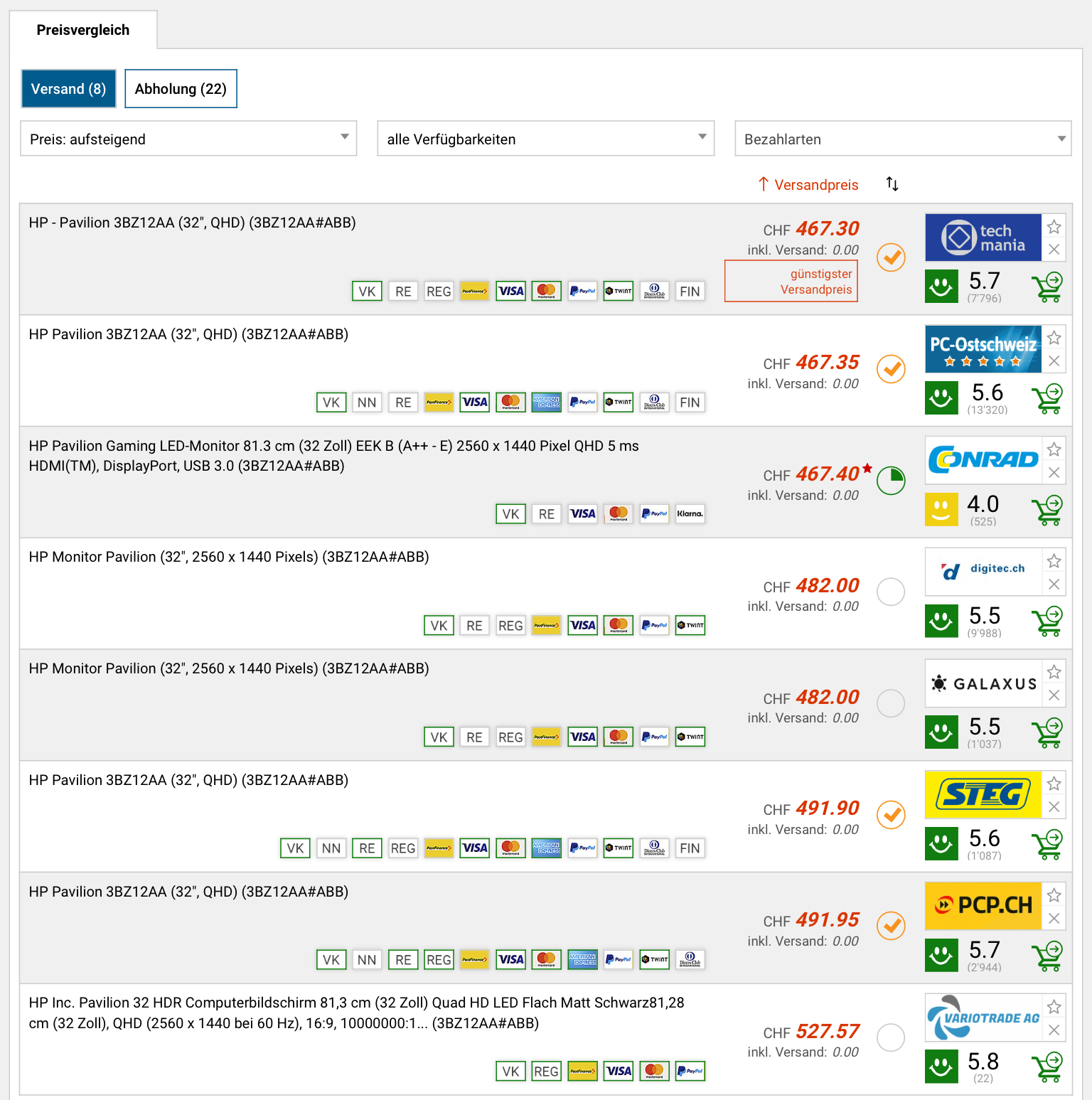Click the star icon beside PC-Ostschweiz logo
The width and height of the screenshot is (1092, 1100).
coord(1054,338)
